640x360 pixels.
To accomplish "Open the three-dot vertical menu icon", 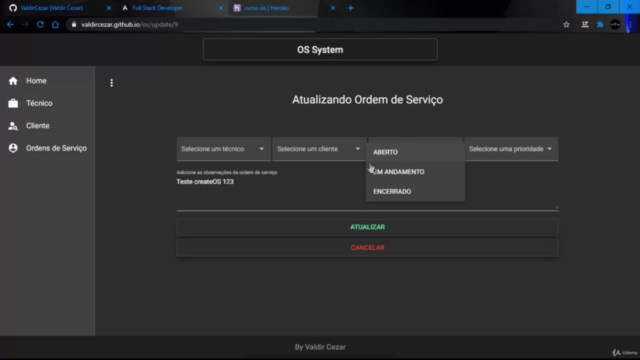I will pyautogui.click(x=111, y=83).
